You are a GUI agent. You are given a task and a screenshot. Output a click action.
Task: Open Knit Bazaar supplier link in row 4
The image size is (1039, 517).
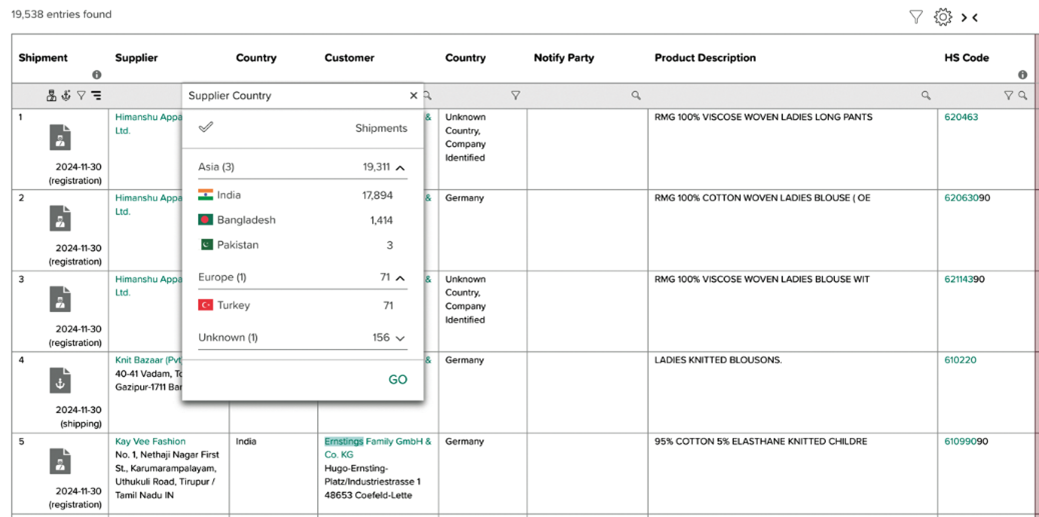[x=148, y=360]
